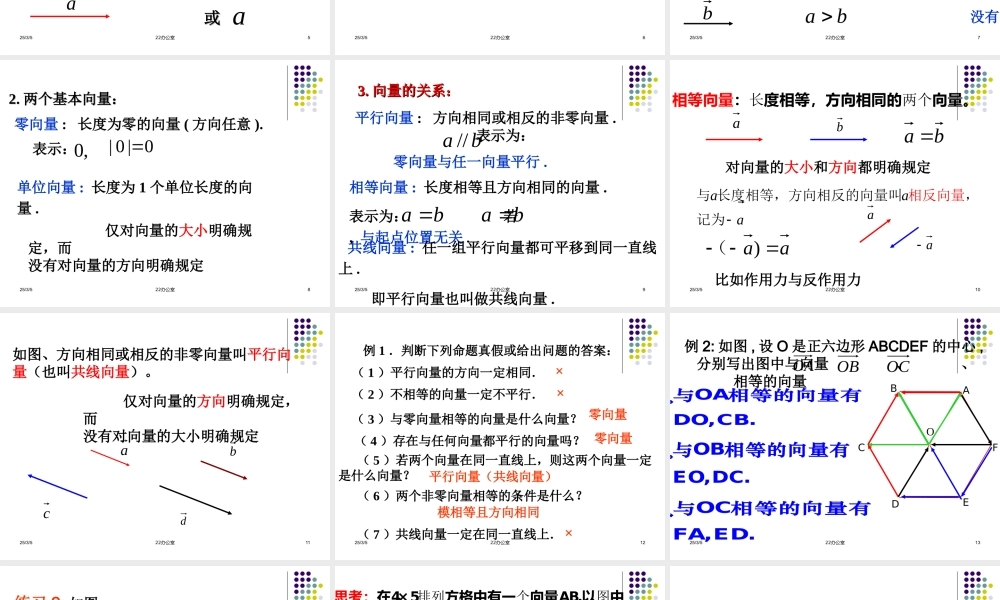Click question (3) 与零向量相等的向量是什么向量
The width and height of the screenshot is (1000, 600).
tap(466, 418)
